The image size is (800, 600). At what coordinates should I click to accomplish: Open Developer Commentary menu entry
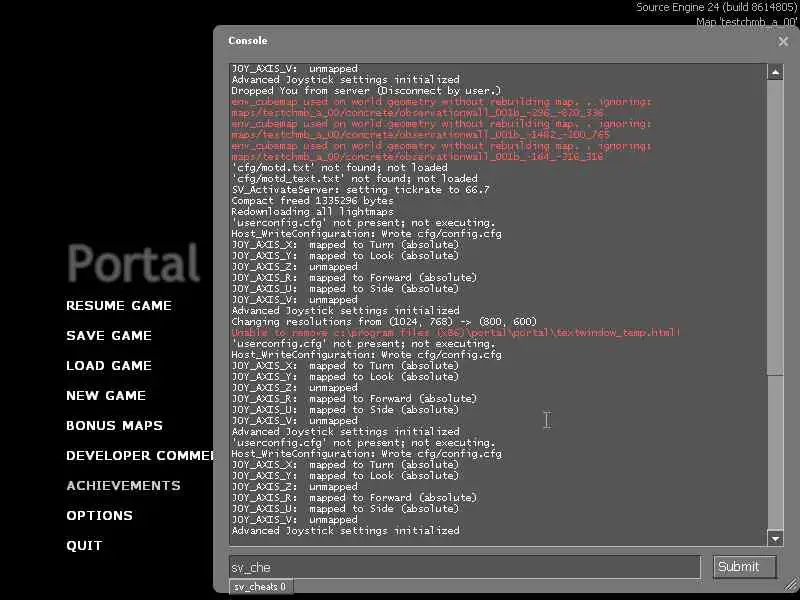(140, 456)
